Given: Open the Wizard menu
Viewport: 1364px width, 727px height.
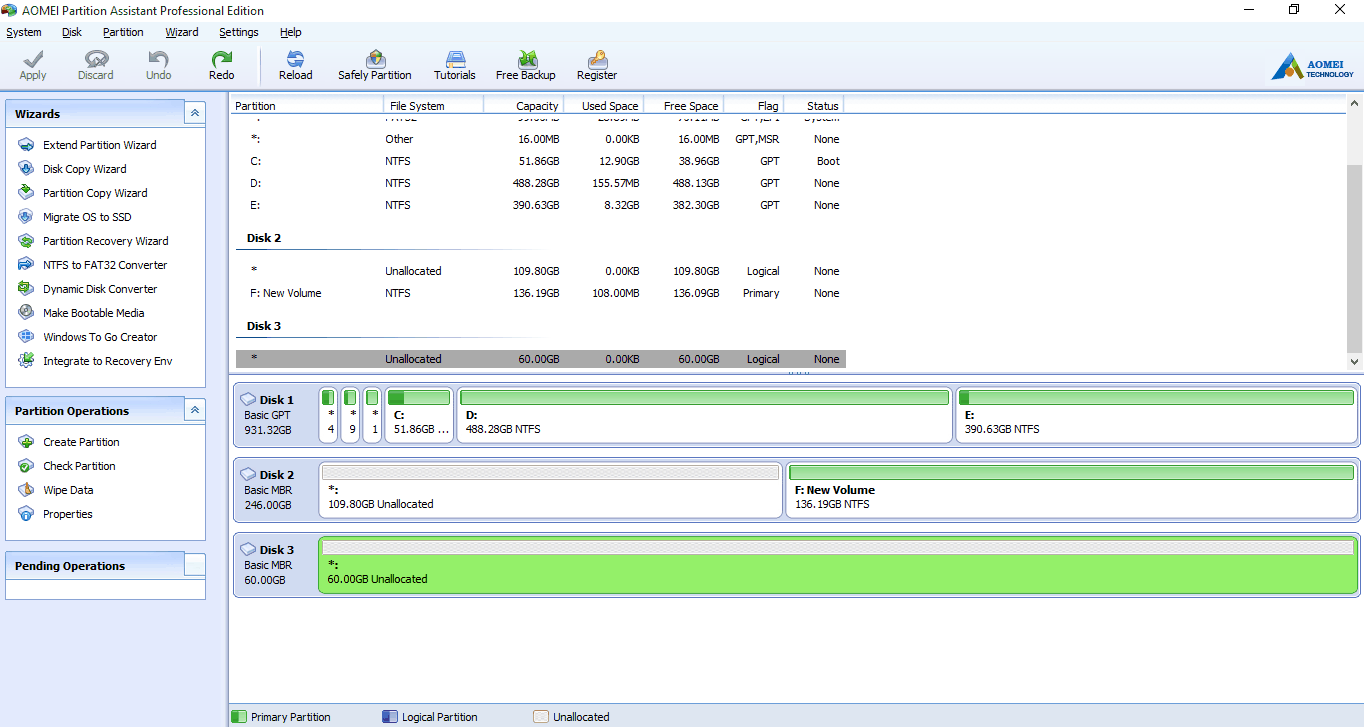Looking at the screenshot, I should (182, 32).
